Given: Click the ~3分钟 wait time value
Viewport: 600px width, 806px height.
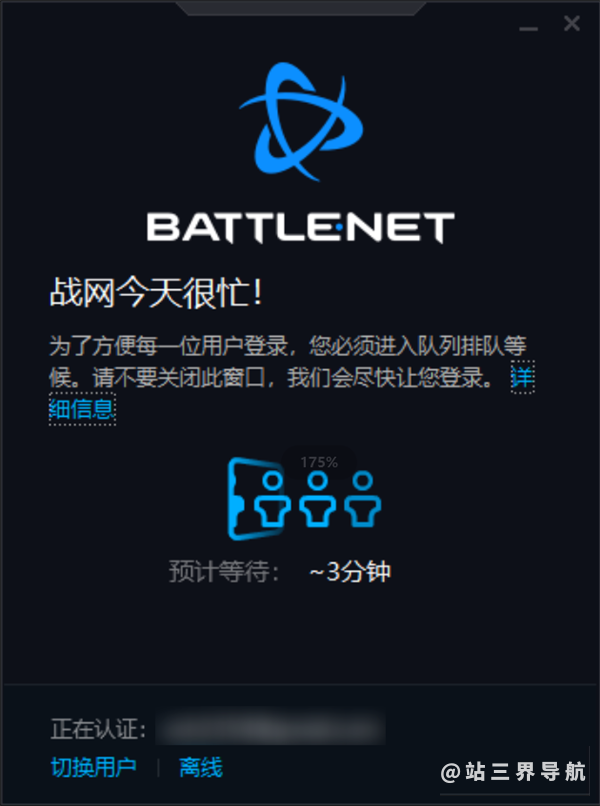Looking at the screenshot, I should pyautogui.click(x=350, y=572).
